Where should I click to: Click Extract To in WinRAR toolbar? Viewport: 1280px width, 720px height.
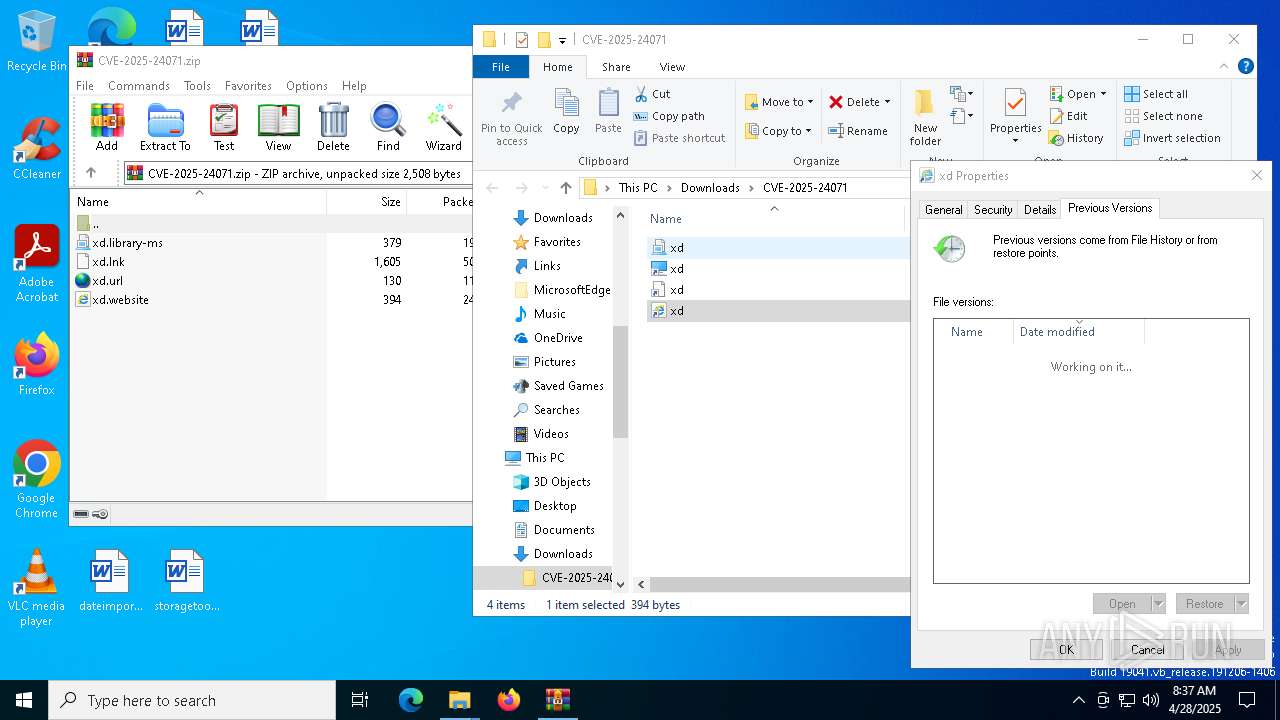tap(165, 127)
